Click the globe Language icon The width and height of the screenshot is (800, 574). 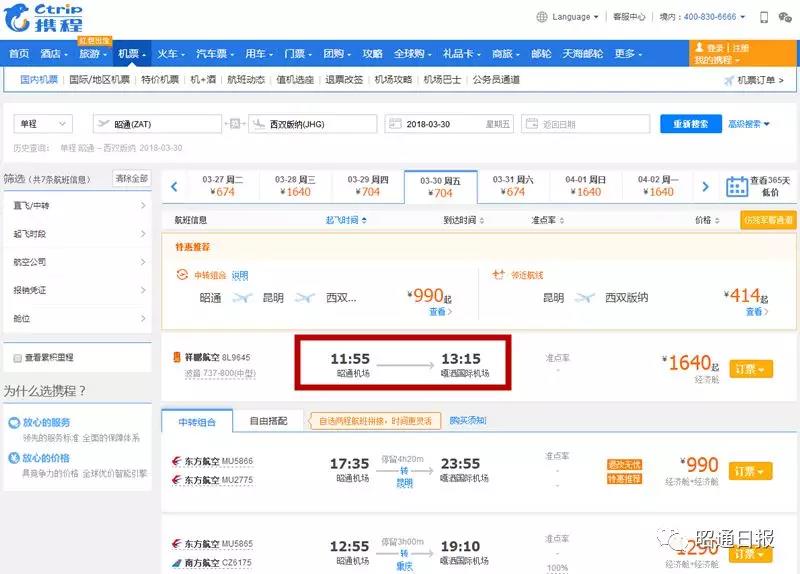pyautogui.click(x=541, y=17)
